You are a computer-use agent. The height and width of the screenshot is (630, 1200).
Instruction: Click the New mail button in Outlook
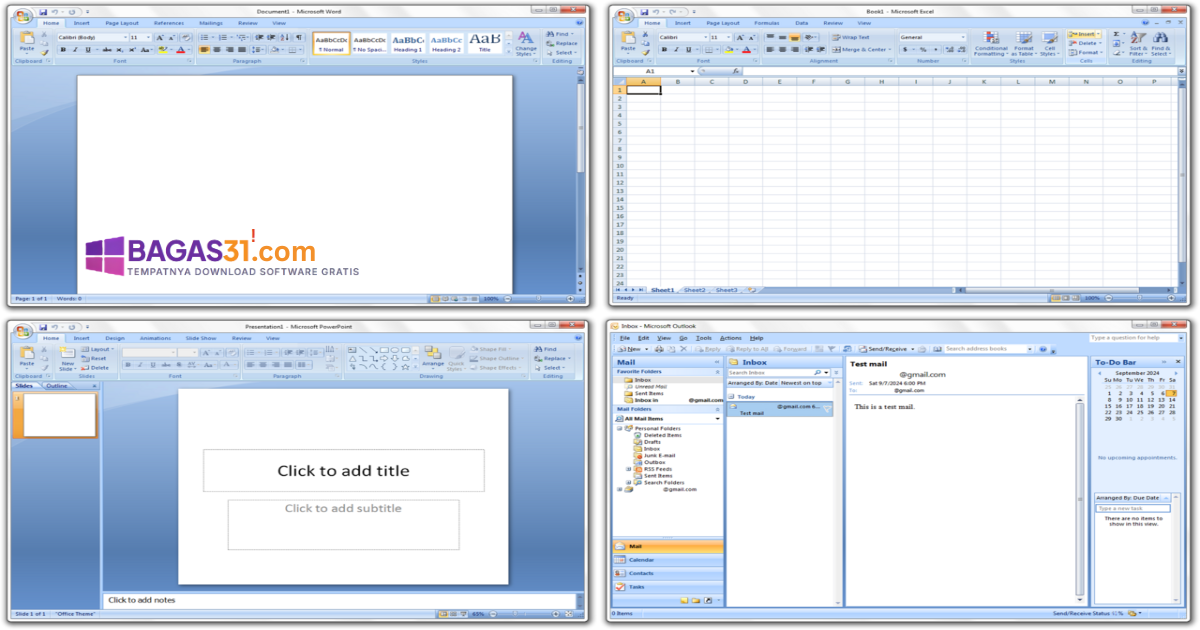tap(630, 349)
